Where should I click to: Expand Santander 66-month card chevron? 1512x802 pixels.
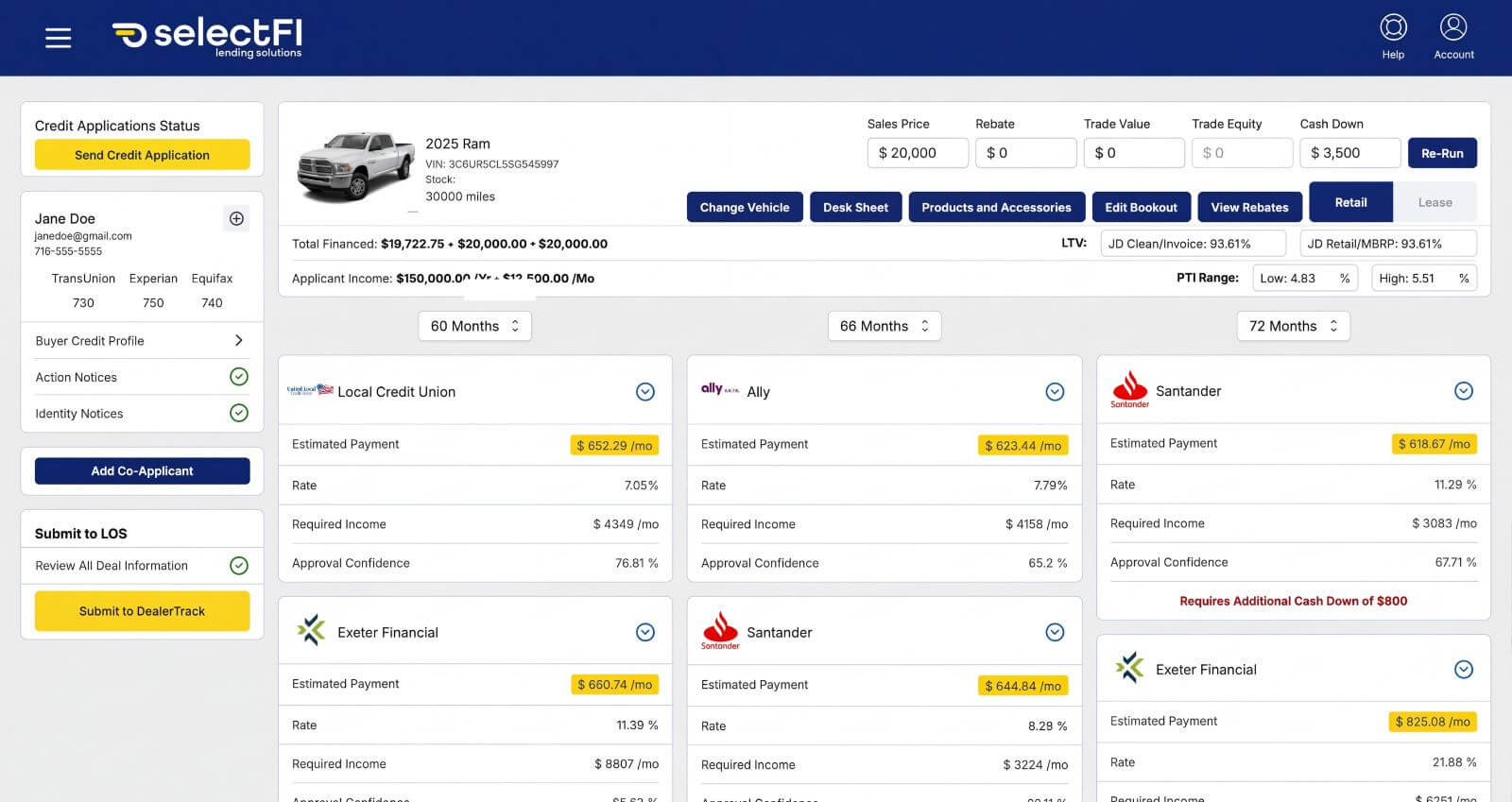coord(1055,632)
